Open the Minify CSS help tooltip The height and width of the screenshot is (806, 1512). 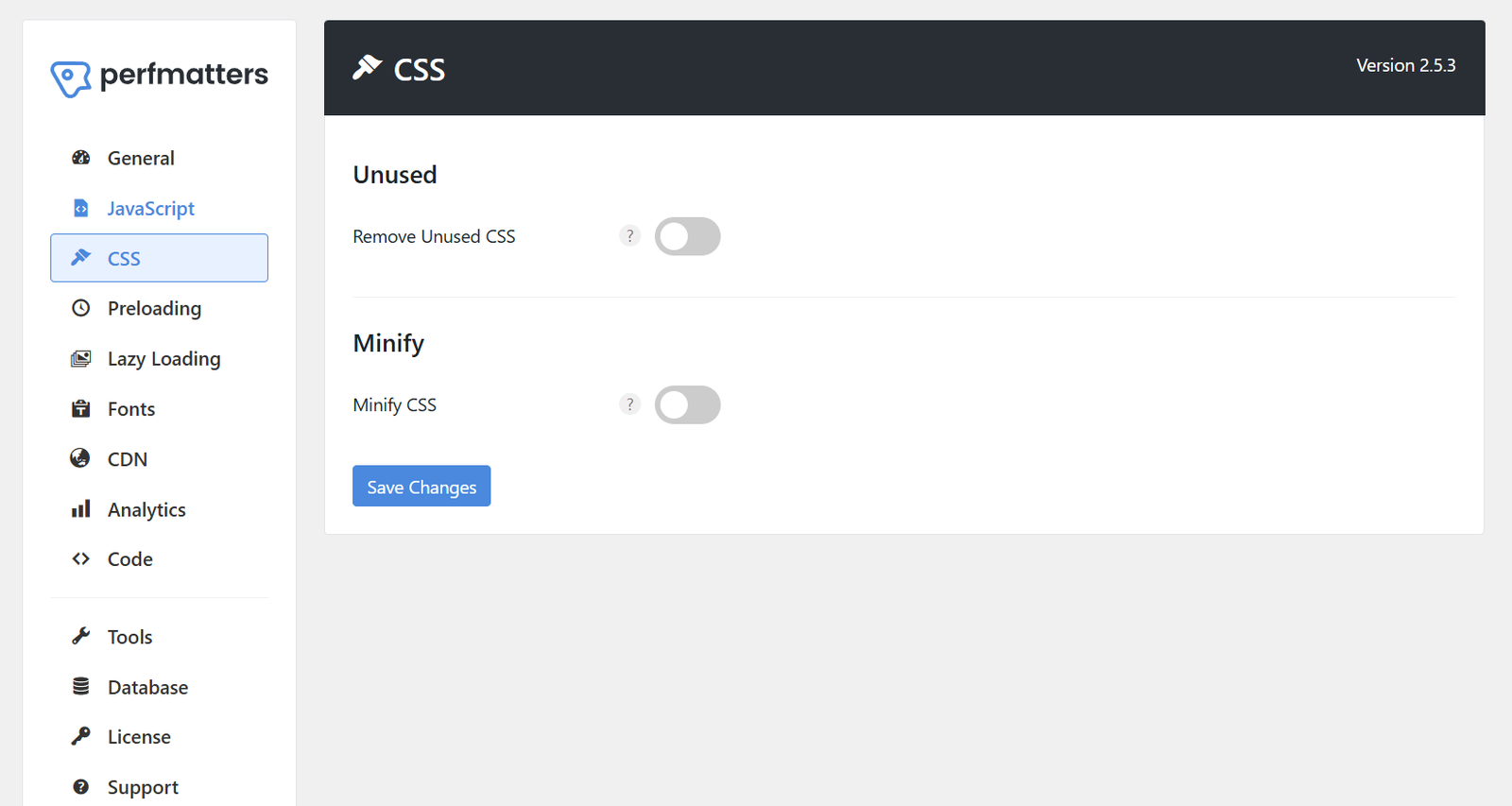[x=629, y=403]
